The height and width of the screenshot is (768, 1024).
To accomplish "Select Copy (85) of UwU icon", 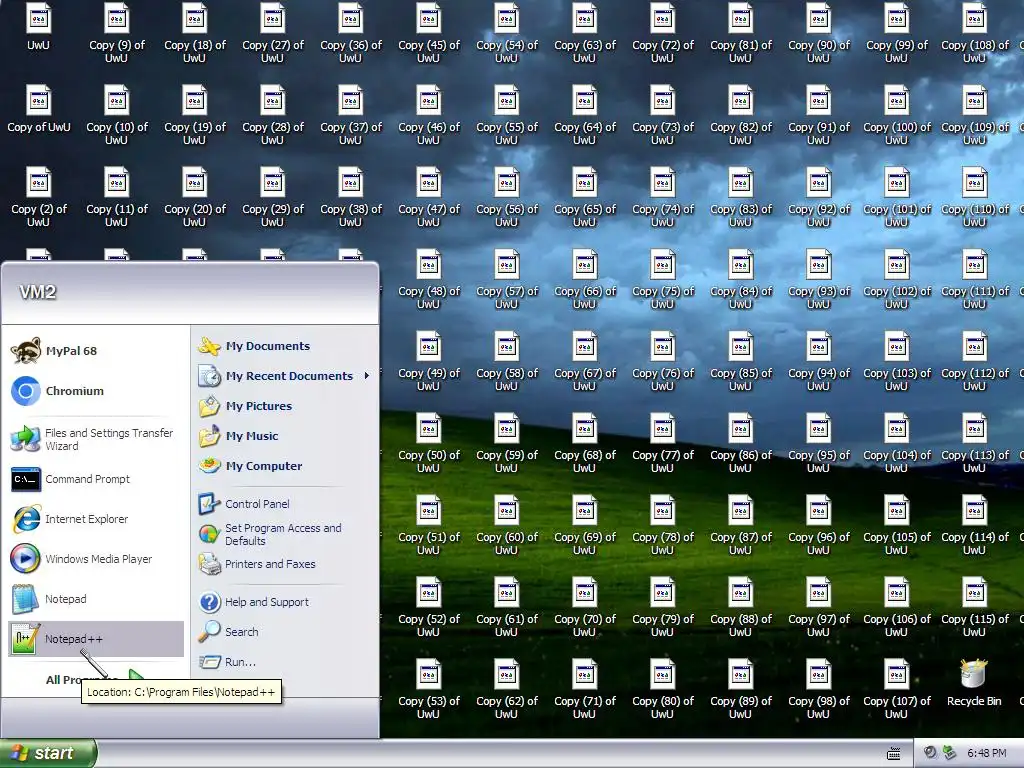I will [x=741, y=361].
